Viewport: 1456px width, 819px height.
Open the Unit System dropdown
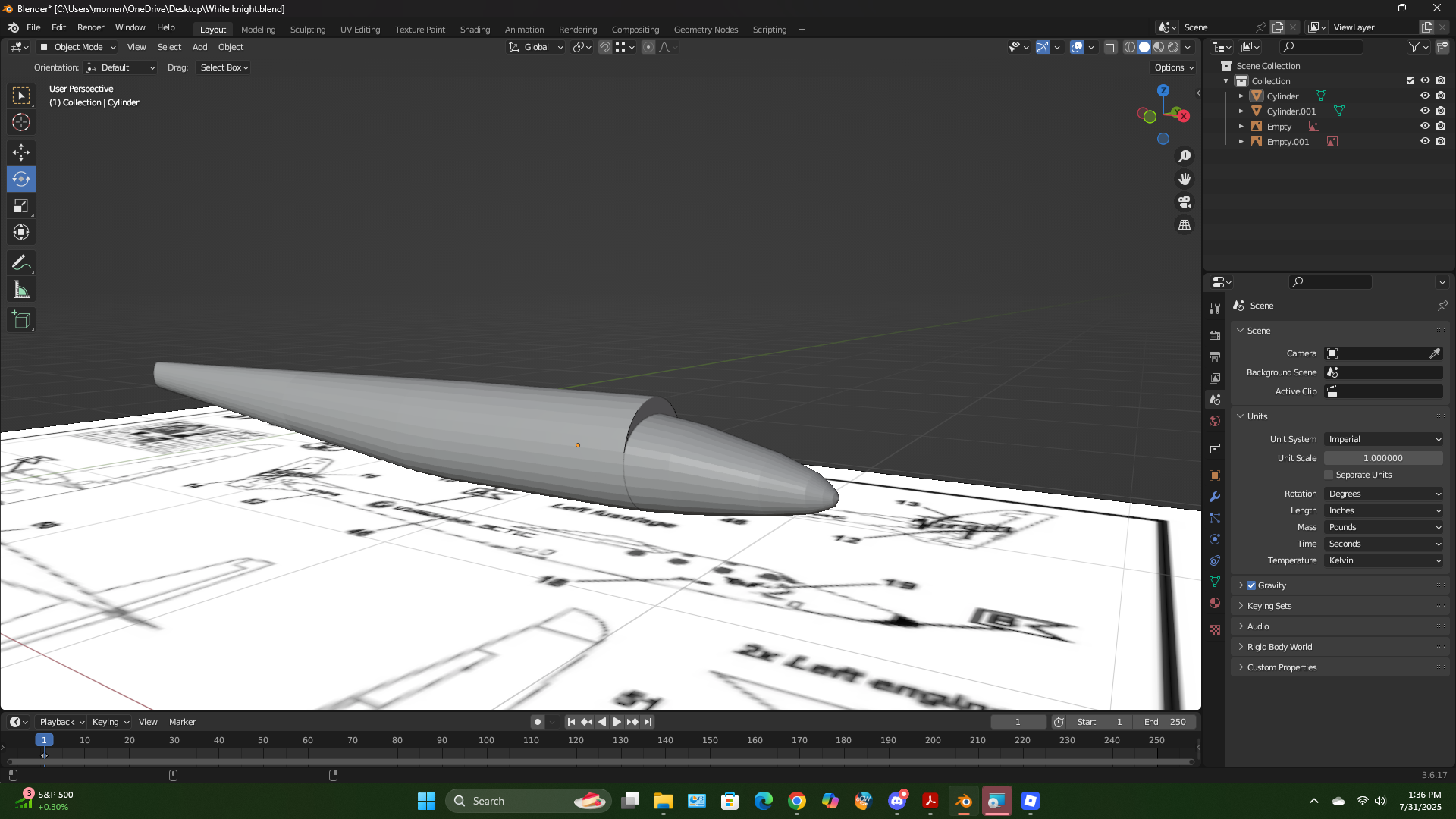point(1384,439)
